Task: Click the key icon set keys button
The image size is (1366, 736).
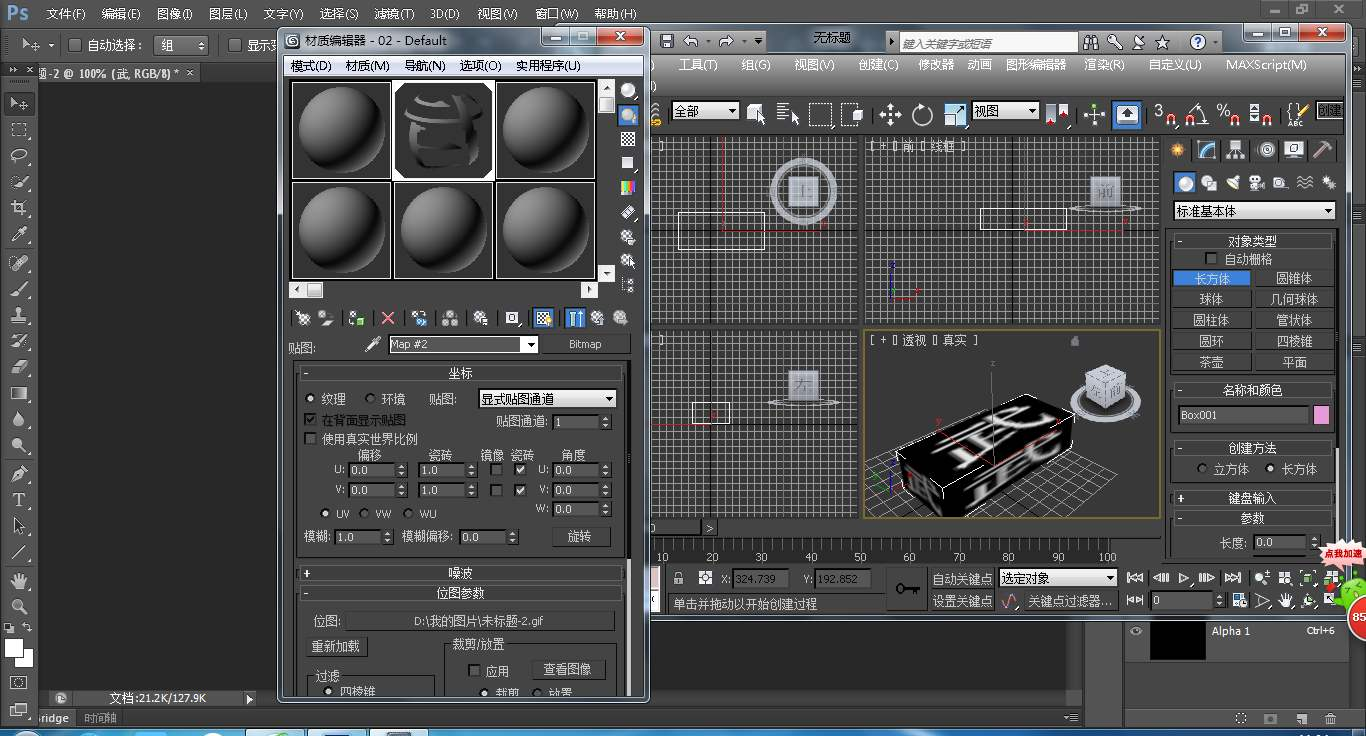Action: click(x=908, y=589)
